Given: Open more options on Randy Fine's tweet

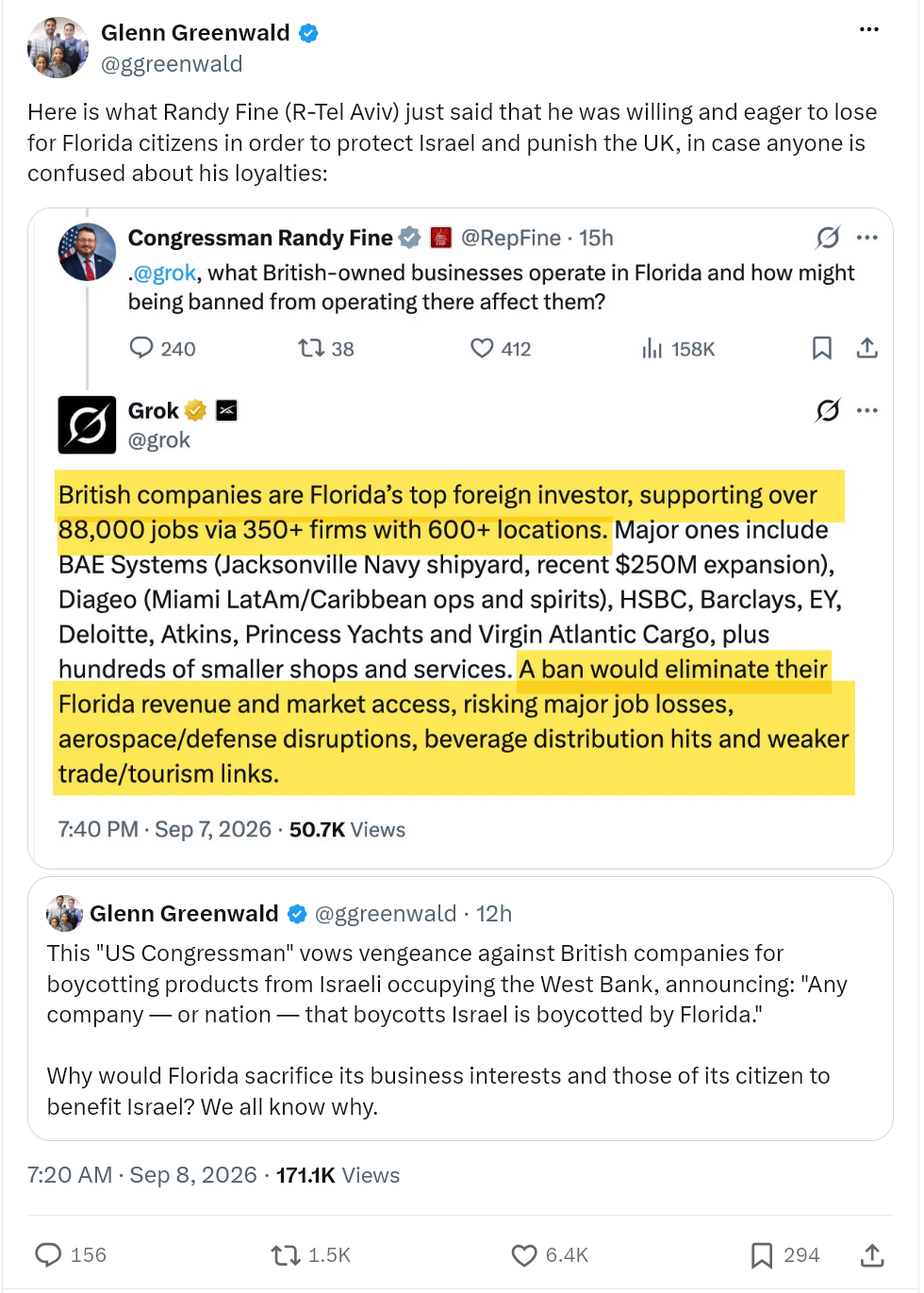Looking at the screenshot, I should click(867, 238).
